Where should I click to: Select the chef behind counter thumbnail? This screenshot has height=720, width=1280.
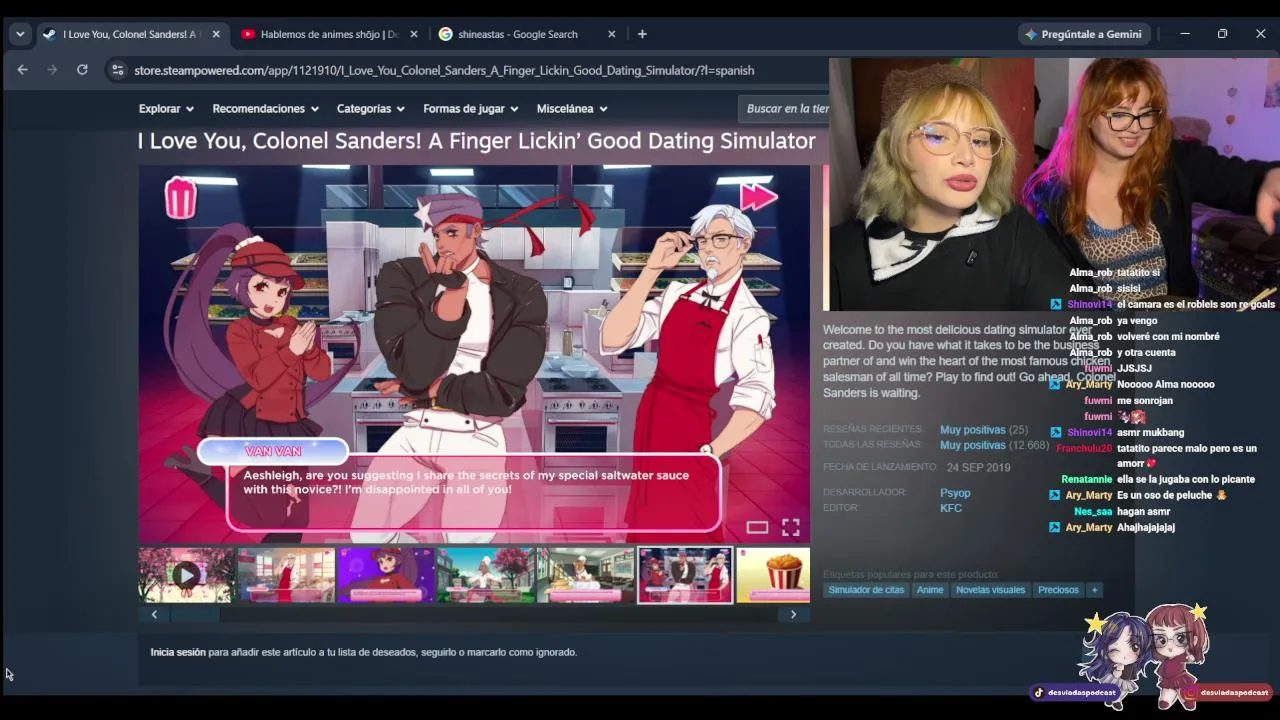586,575
